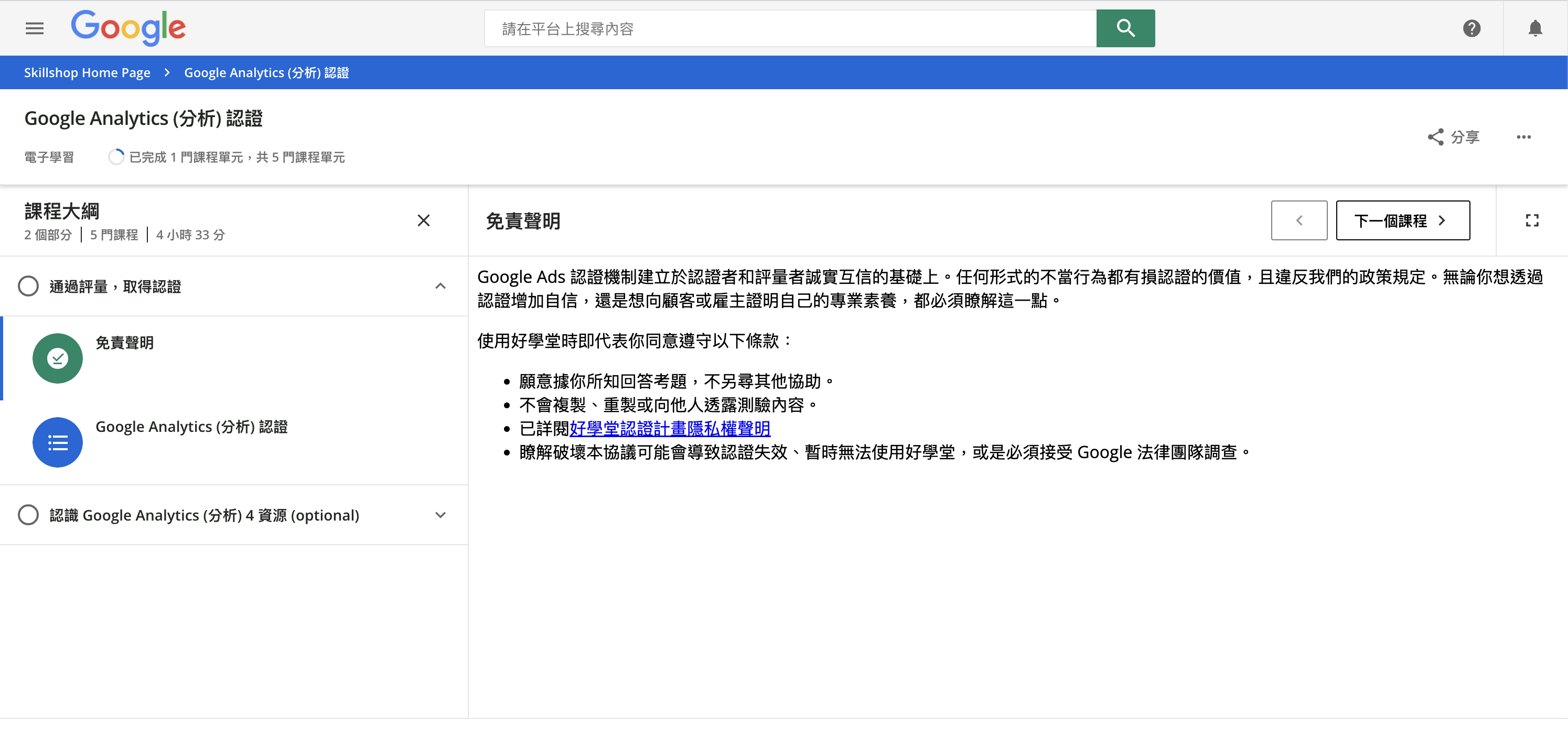Click the 下一個課程 button
This screenshot has height=742, width=1568.
pyautogui.click(x=1402, y=220)
